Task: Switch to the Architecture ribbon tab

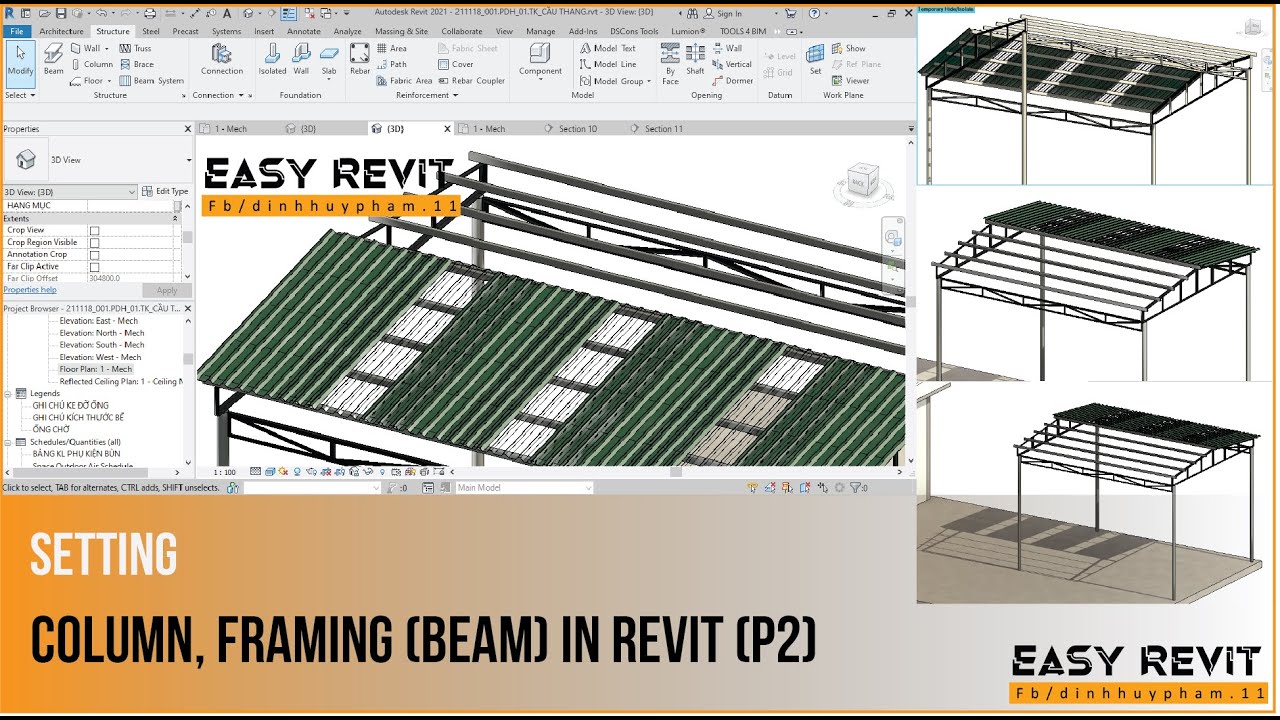Action: [62, 31]
